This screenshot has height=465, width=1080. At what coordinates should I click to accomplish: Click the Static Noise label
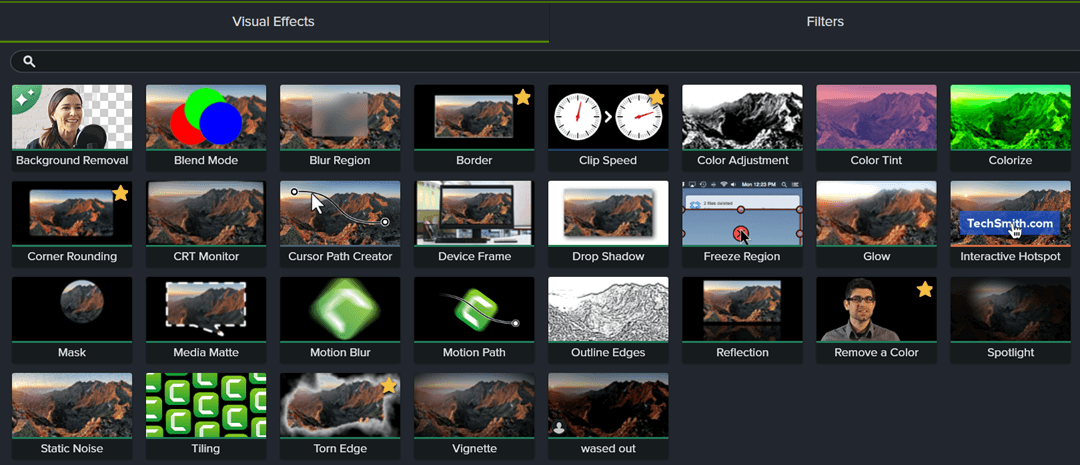click(x=72, y=448)
